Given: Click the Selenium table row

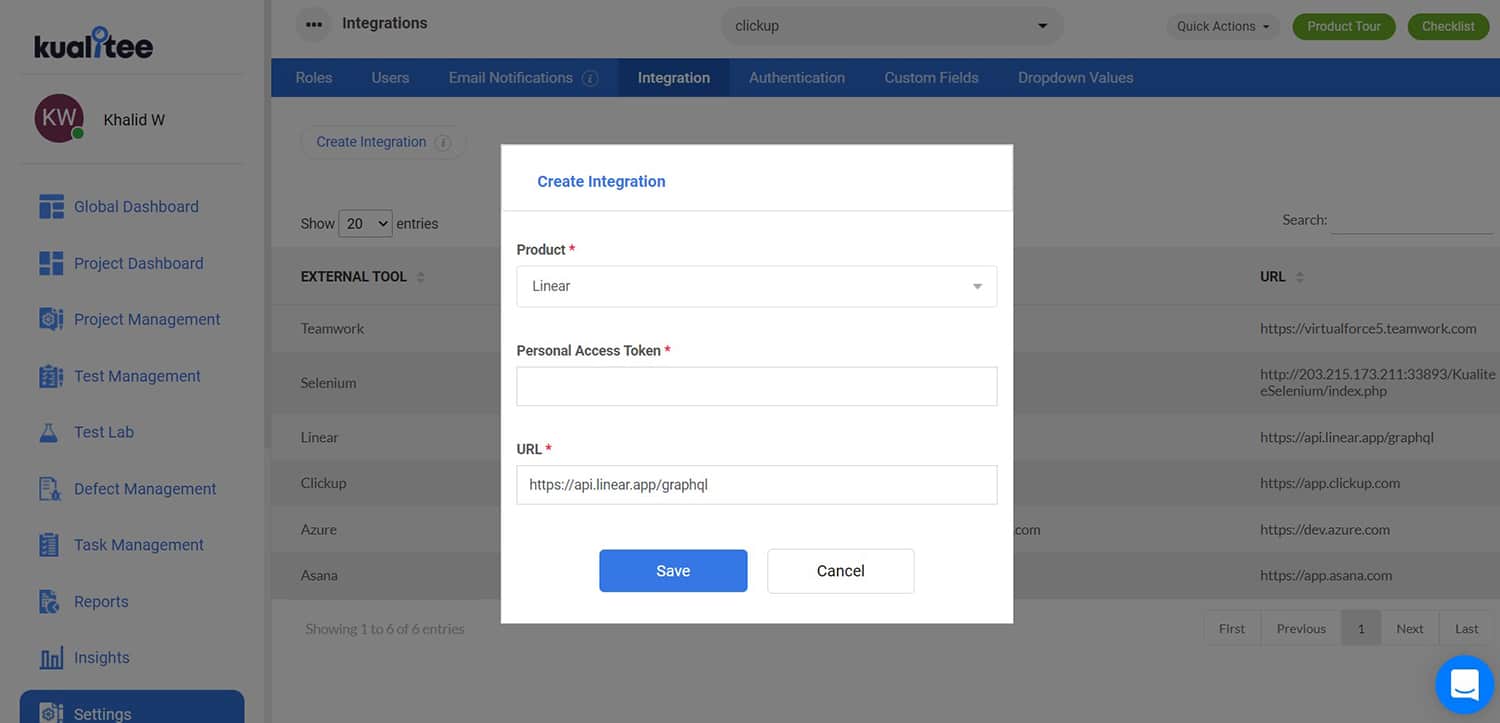Looking at the screenshot, I should (885, 383).
